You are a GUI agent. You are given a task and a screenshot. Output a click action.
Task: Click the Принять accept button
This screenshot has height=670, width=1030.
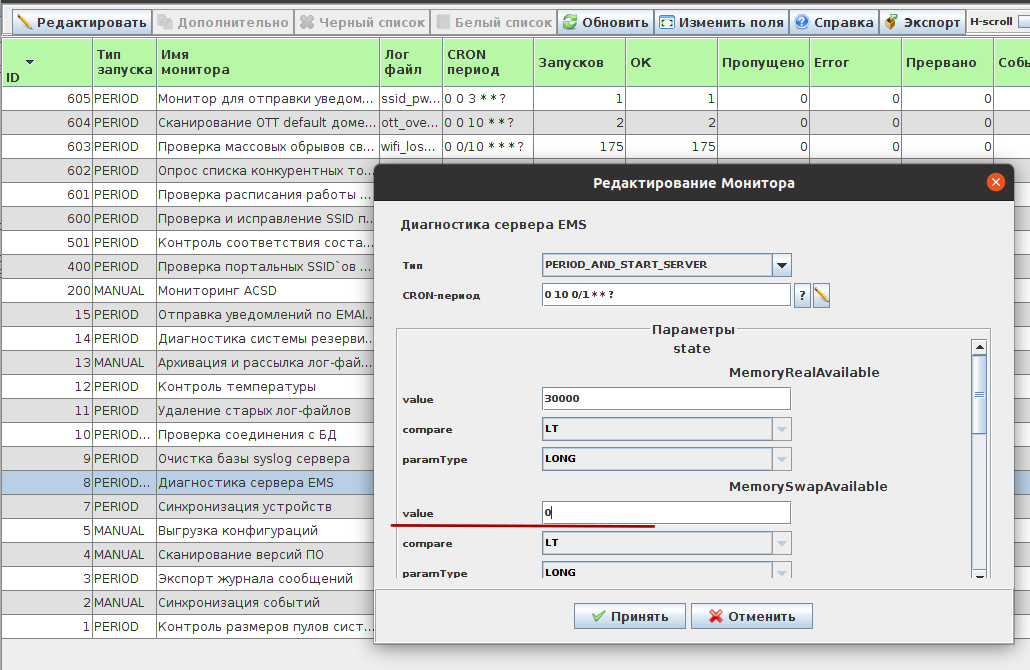[x=628, y=616]
